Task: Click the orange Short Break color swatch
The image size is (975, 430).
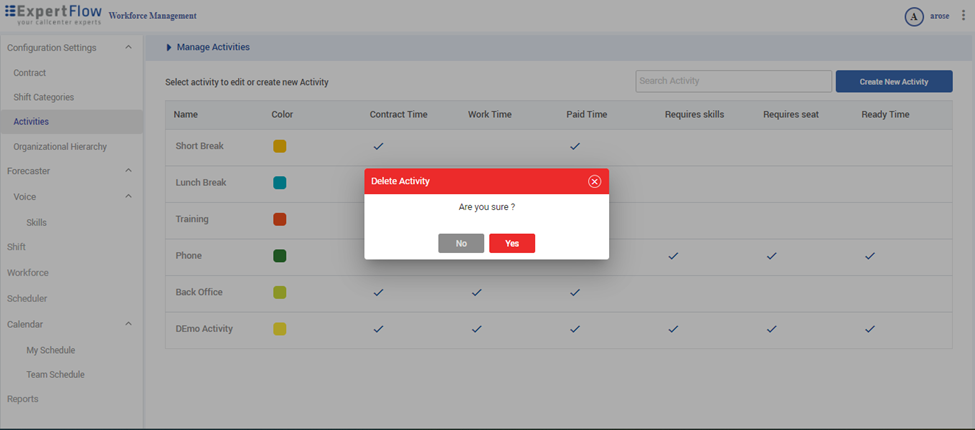Action: click(280, 146)
